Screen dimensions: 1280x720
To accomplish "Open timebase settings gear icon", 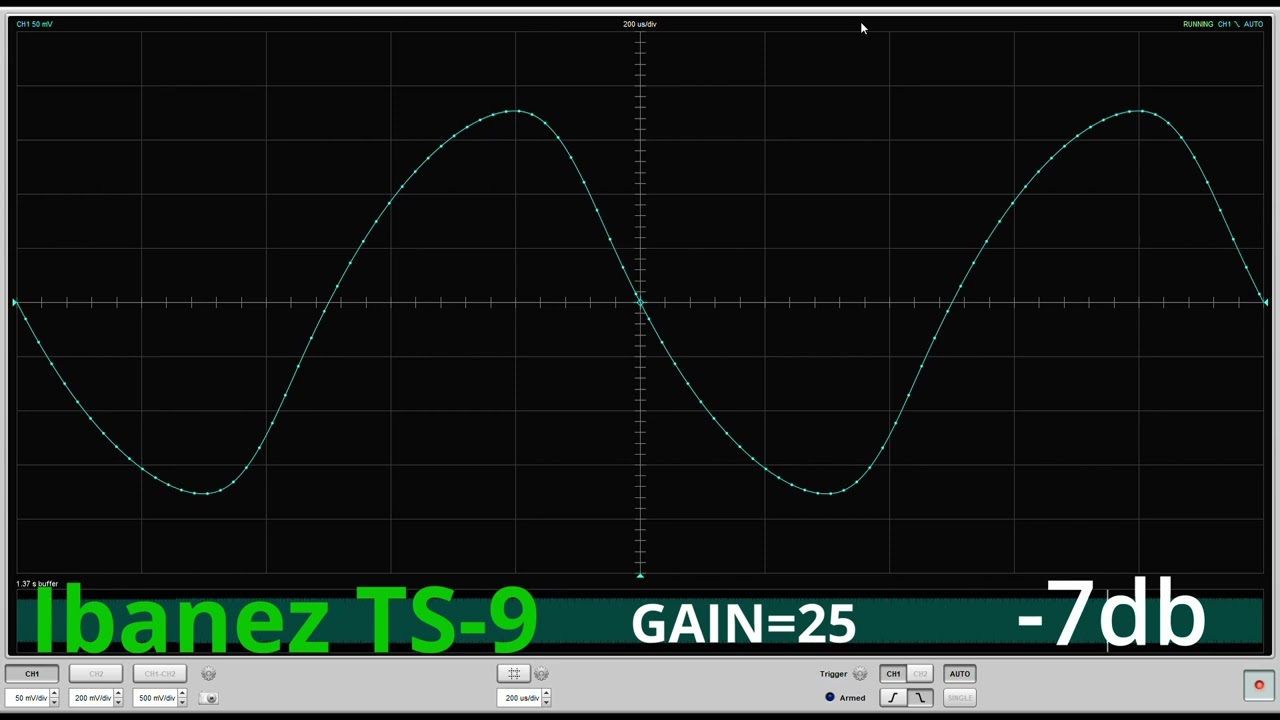I will (x=542, y=674).
